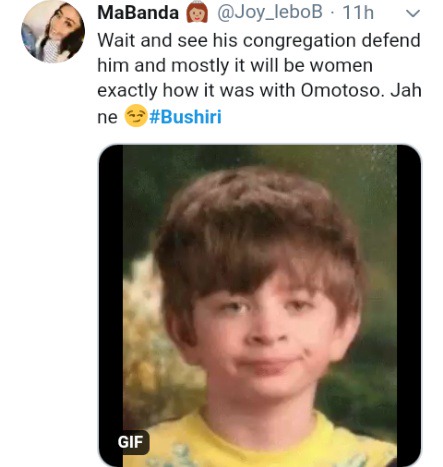Open the 11h timestamp permalink
Image resolution: width=443 pixels, height=467 pixels.
pos(358,13)
